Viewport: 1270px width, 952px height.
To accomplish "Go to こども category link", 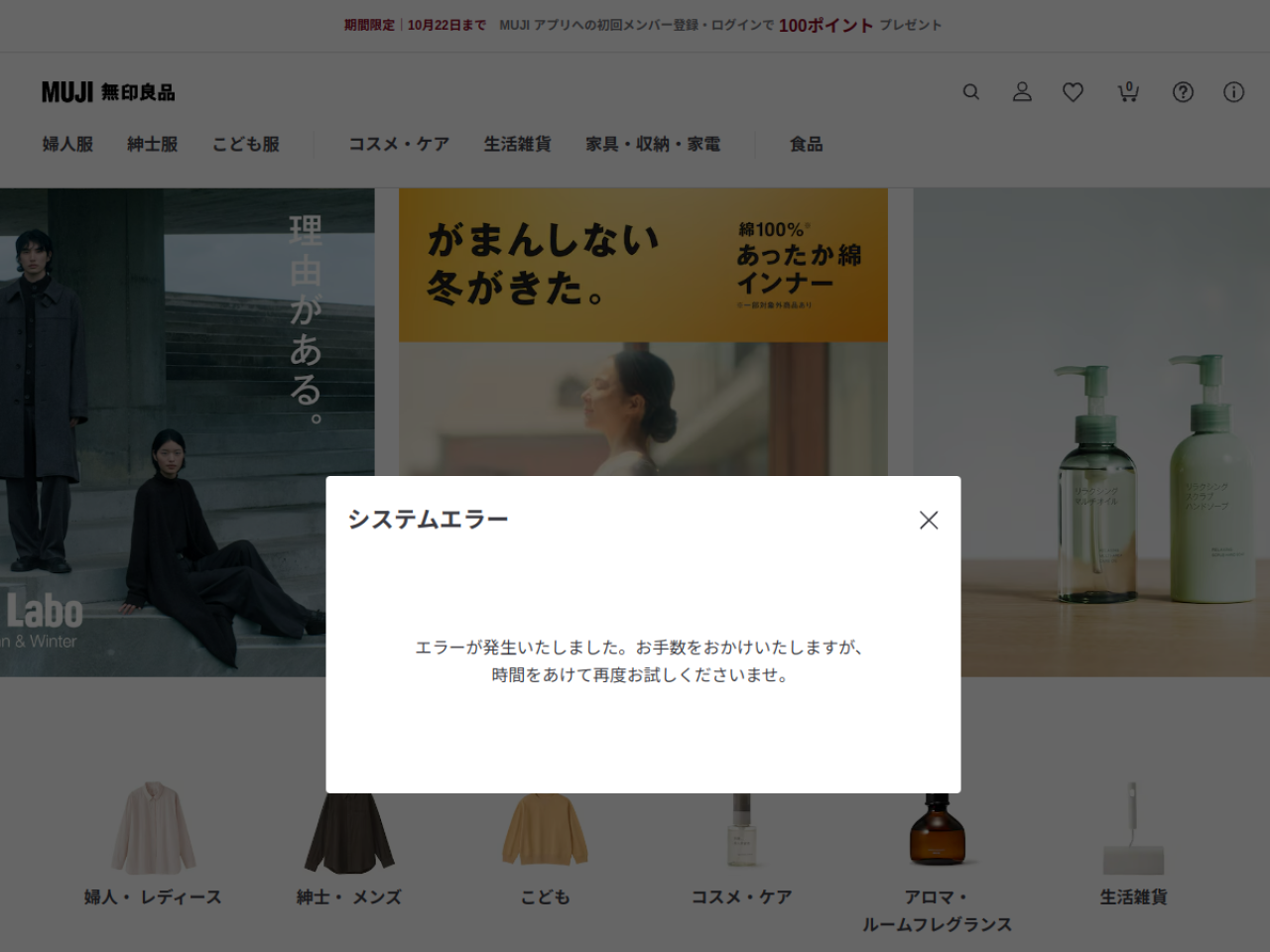I will (x=546, y=897).
